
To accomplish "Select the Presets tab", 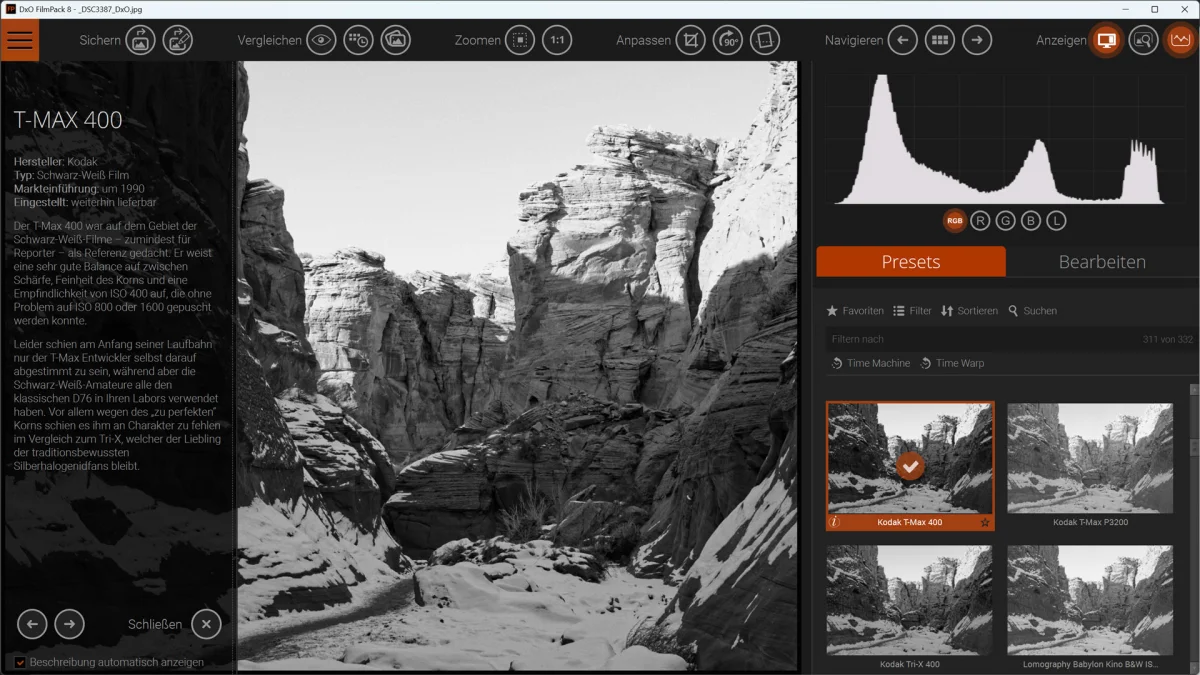I will click(x=910, y=262).
